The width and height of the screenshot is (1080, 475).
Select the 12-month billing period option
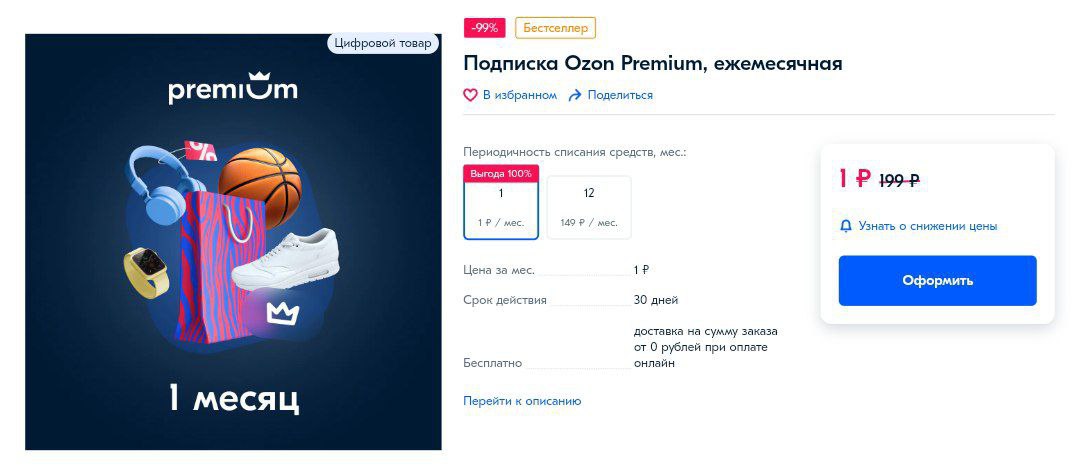pos(589,207)
